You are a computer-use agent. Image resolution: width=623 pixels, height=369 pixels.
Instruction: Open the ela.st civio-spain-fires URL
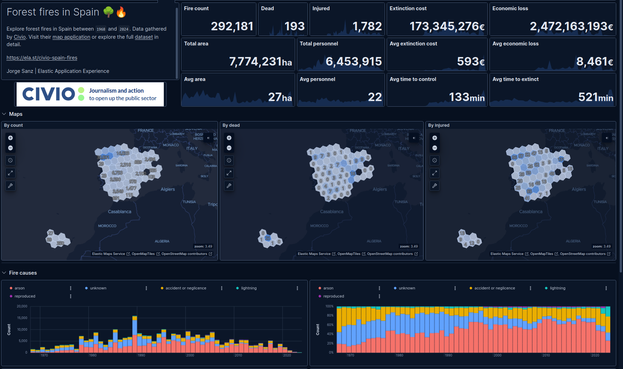42,58
